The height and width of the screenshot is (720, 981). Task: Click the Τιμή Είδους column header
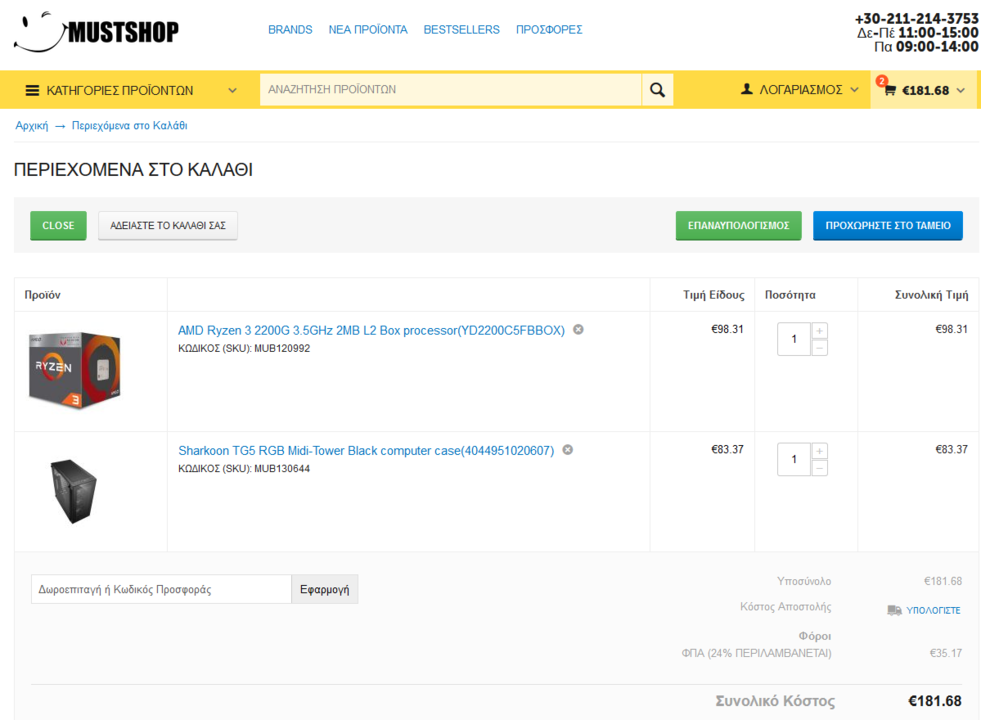click(x=713, y=295)
